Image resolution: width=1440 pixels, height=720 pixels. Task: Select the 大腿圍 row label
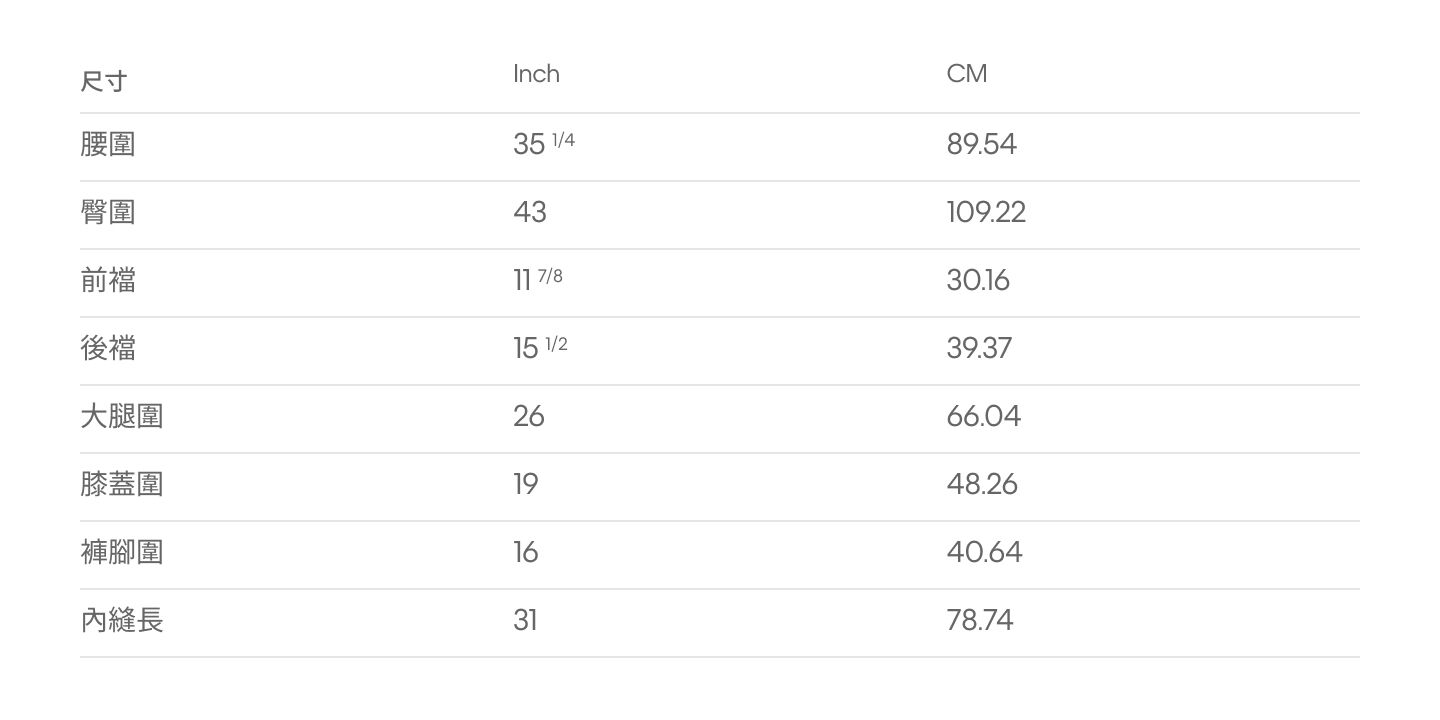[122, 416]
